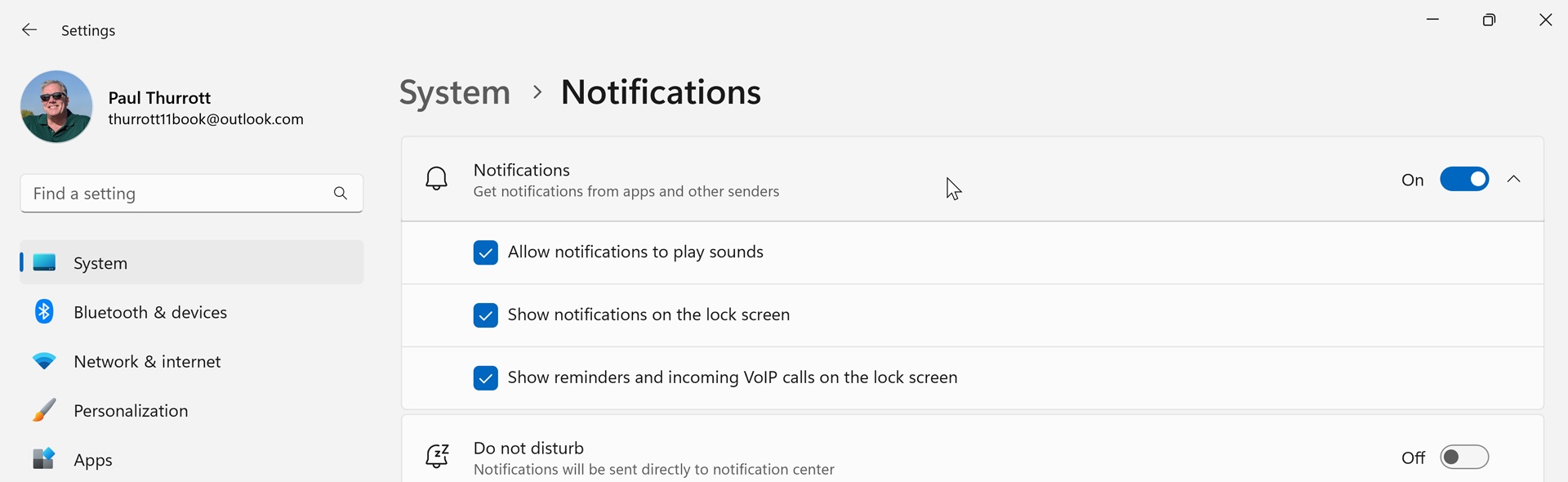Go to System in the breadcrumb
Image resolution: width=1568 pixels, height=482 pixels.
tap(454, 92)
